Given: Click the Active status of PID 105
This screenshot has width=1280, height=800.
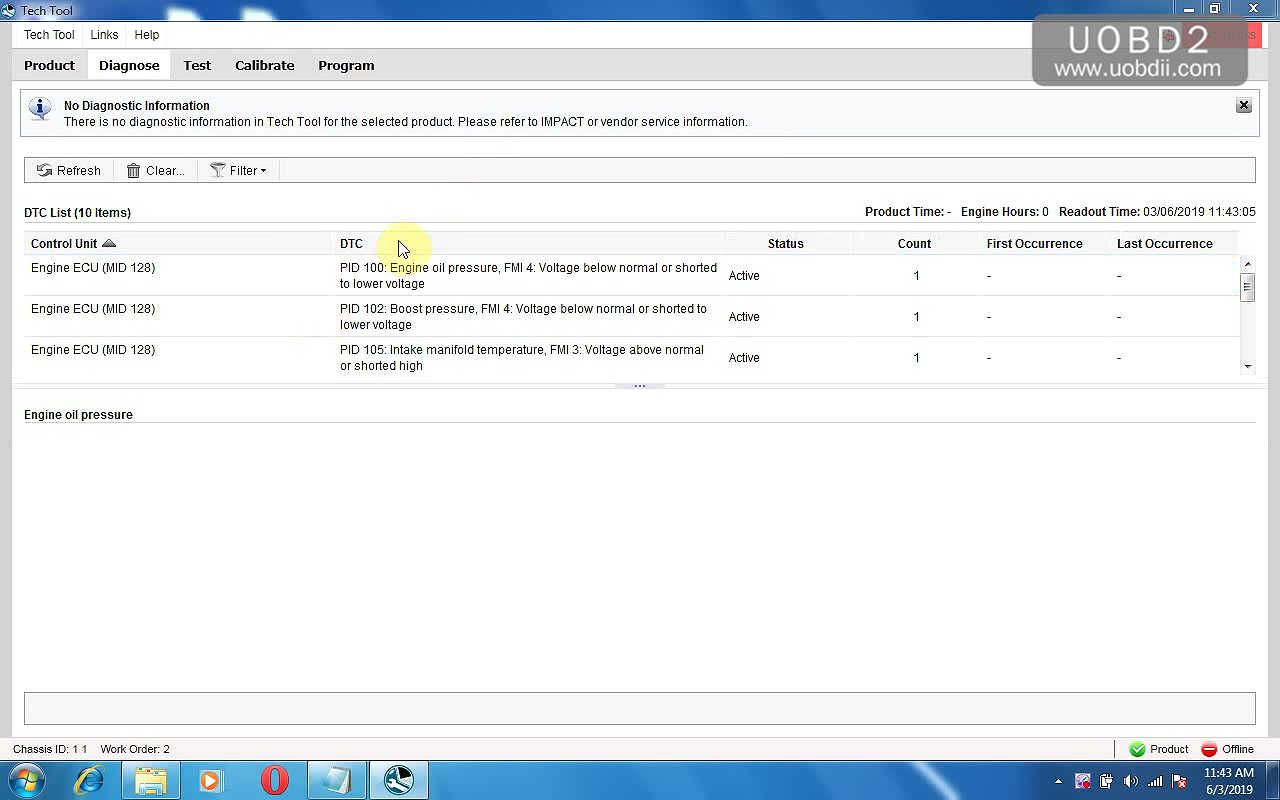Looking at the screenshot, I should pyautogui.click(x=744, y=357).
